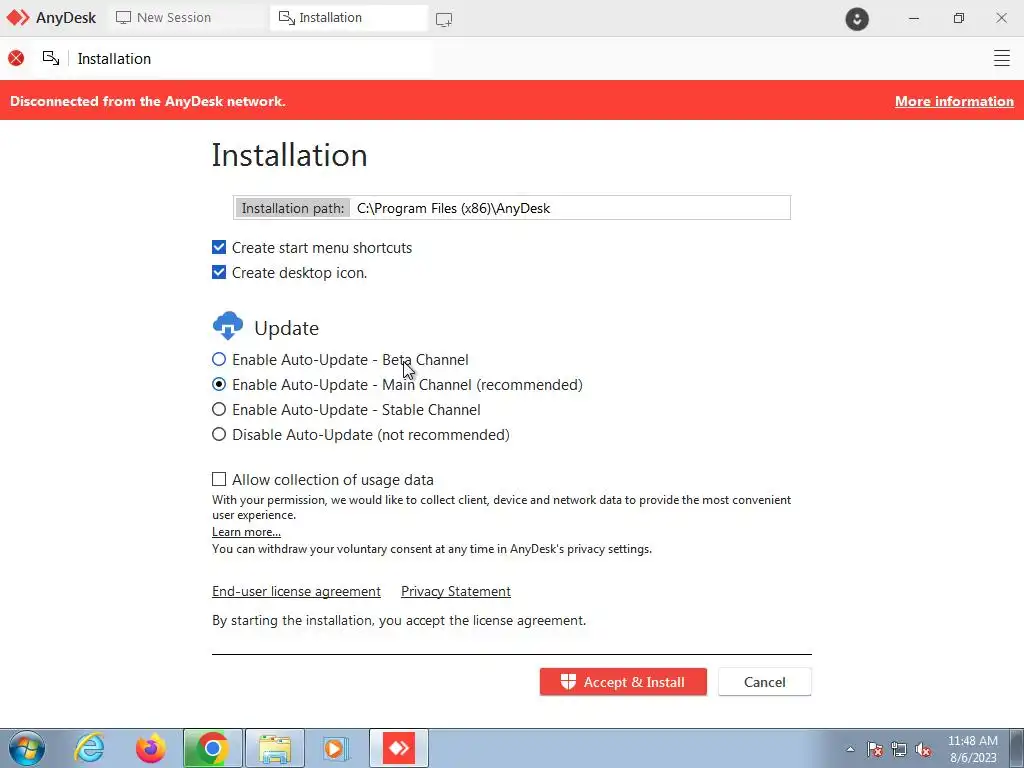Open the End-user license agreement link
The image size is (1024, 768).
coord(296,591)
